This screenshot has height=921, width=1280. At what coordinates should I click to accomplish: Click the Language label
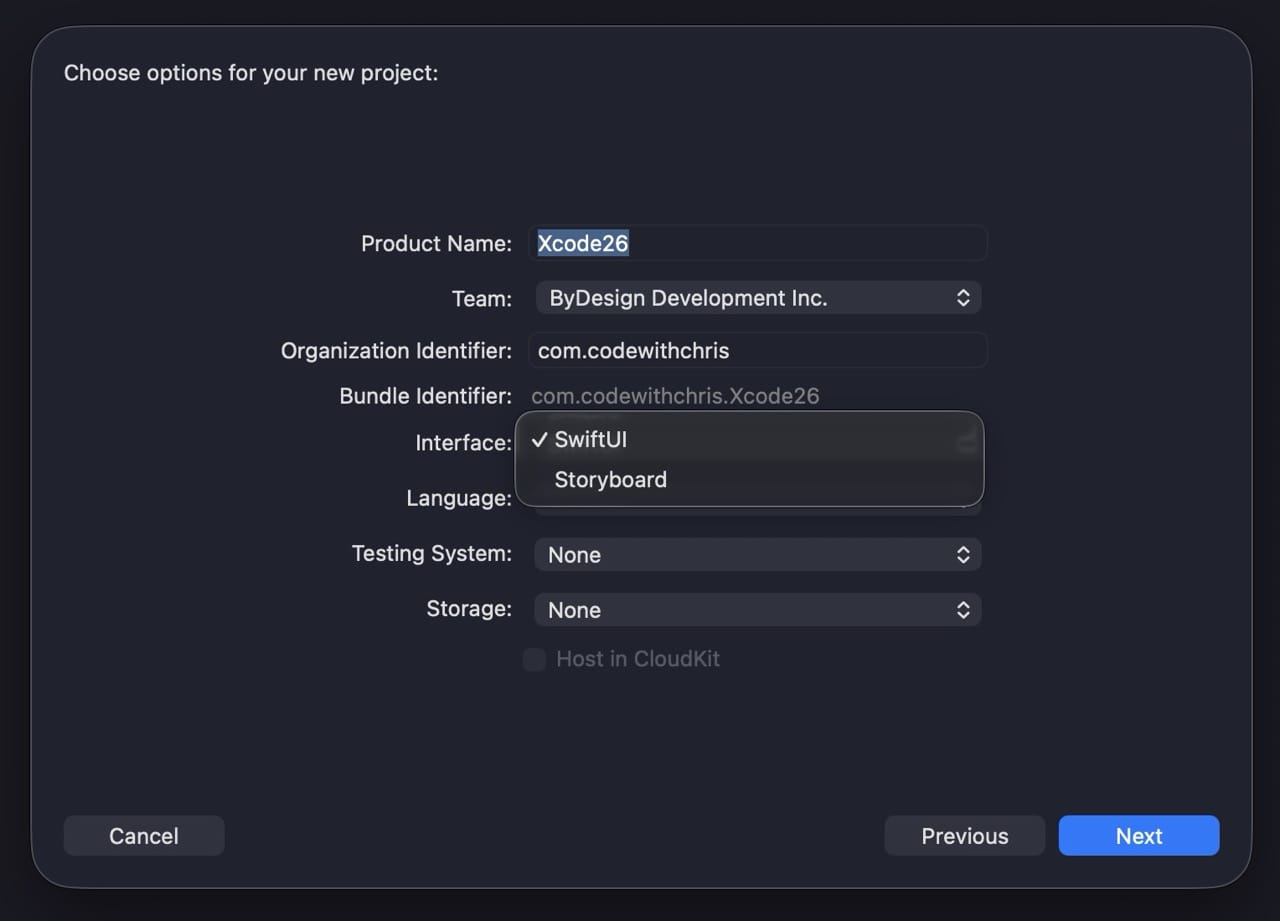click(x=459, y=498)
